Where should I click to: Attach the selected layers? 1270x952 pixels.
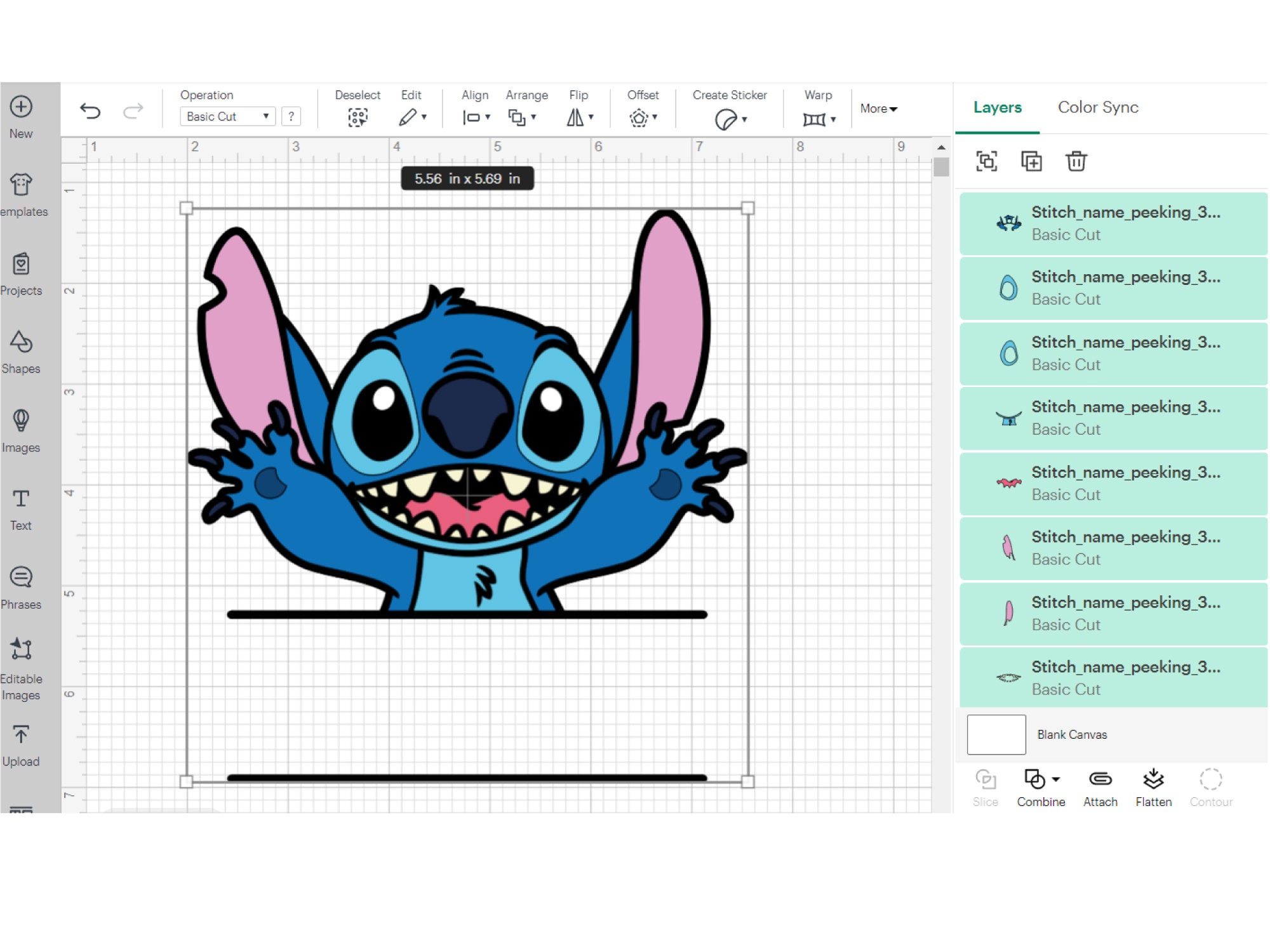pos(1100,786)
